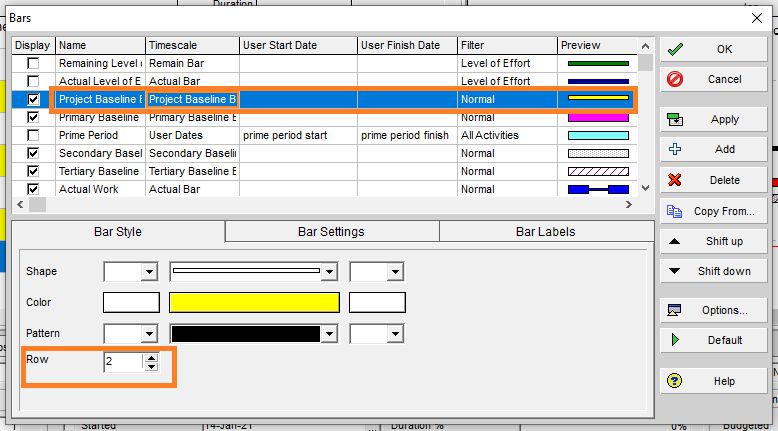This screenshot has width=778, height=431.
Task: Click the User Start Date column header
Action: click(298, 45)
